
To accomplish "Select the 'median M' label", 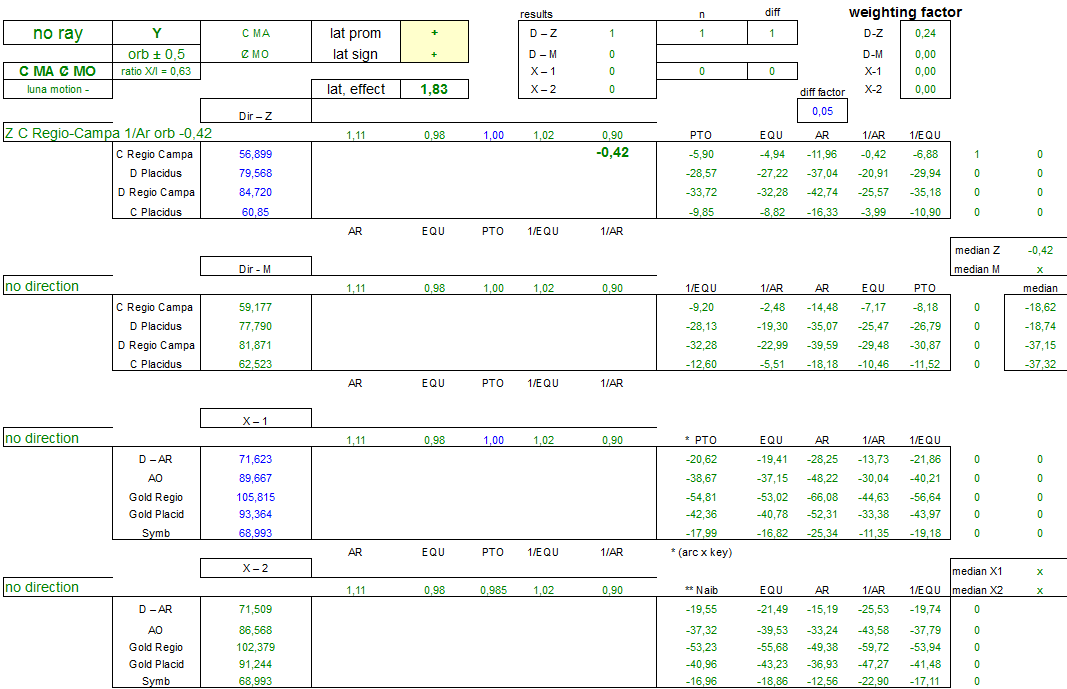I will [977, 269].
